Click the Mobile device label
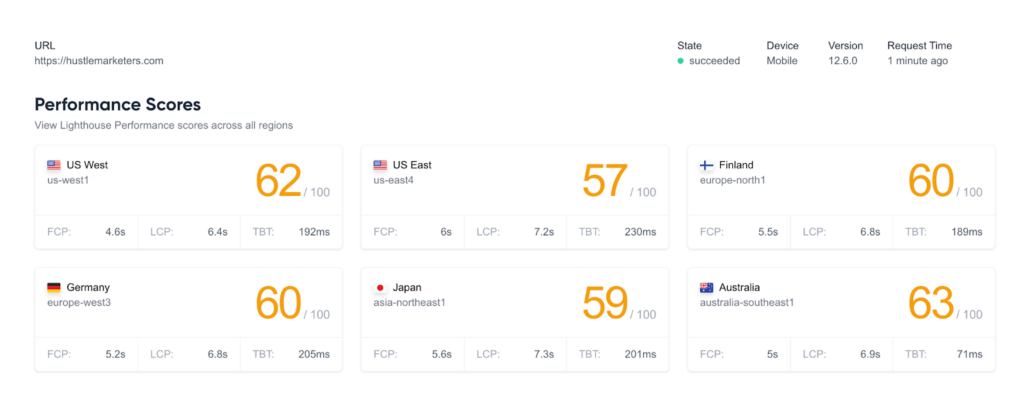 coord(782,61)
